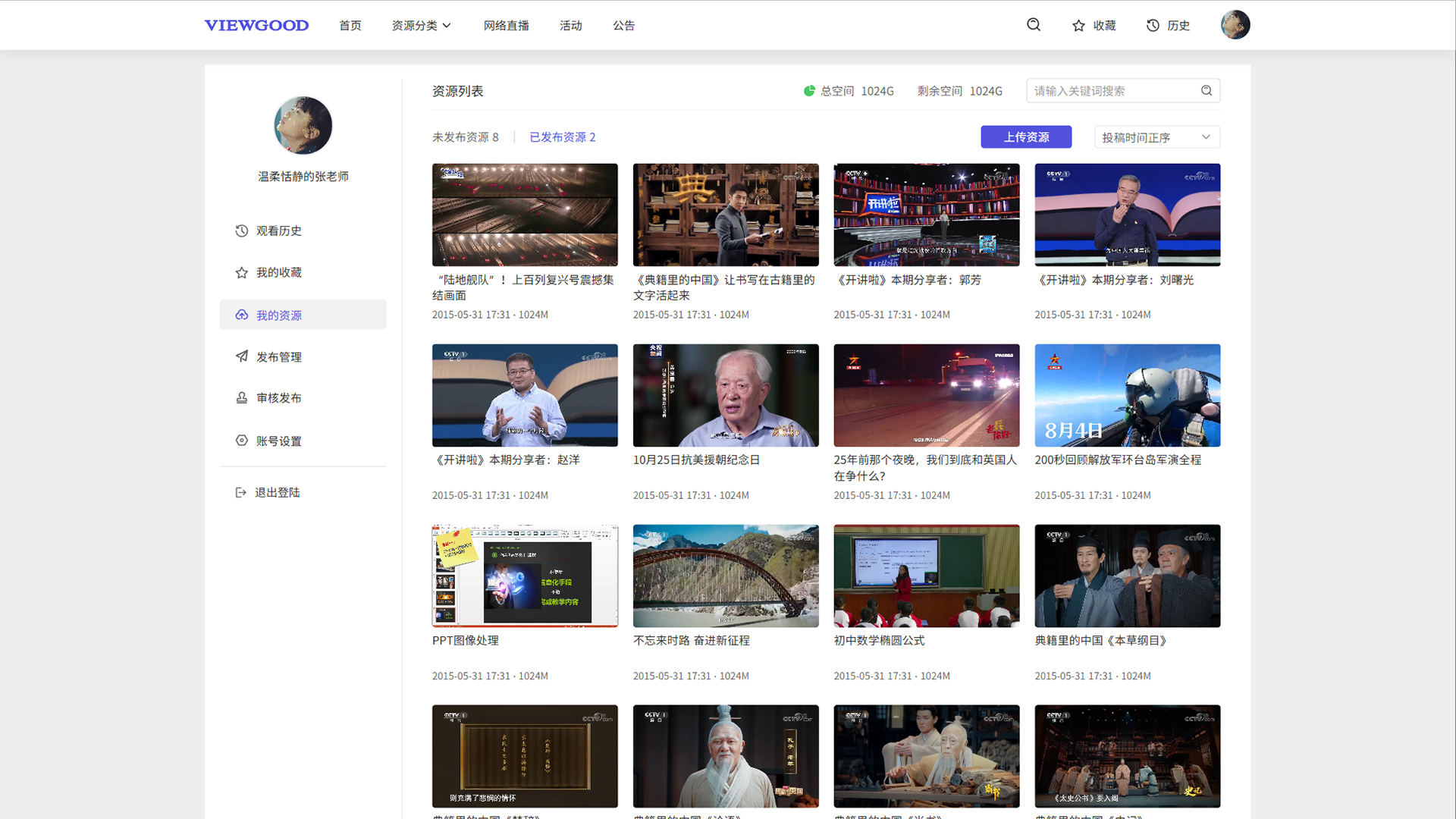
Task: Click the 账号设置 gear icon
Action: click(x=241, y=441)
